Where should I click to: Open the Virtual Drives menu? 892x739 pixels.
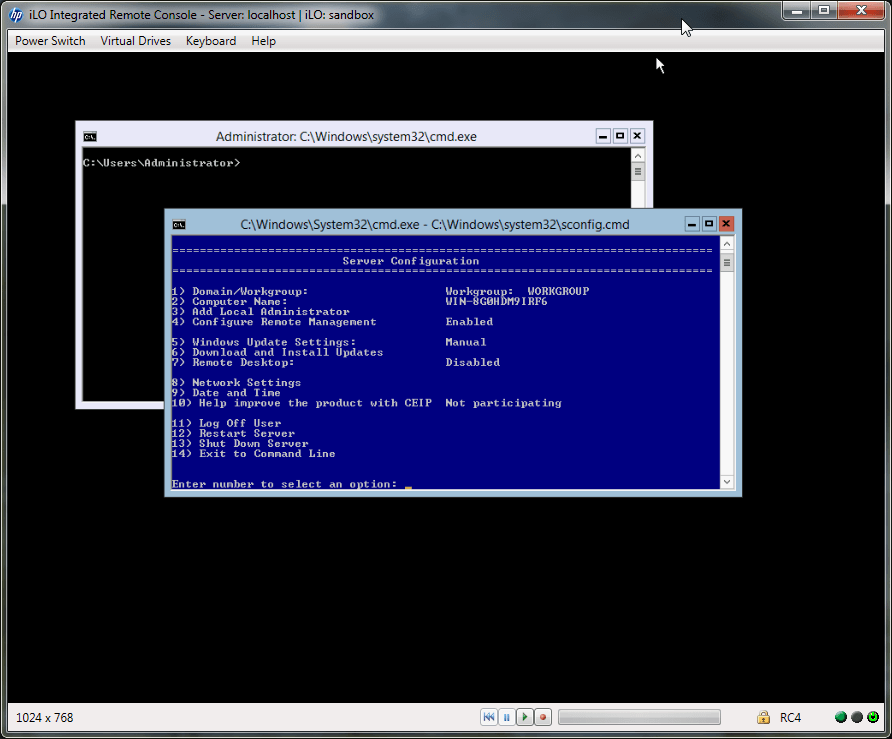pyautogui.click(x=135, y=41)
